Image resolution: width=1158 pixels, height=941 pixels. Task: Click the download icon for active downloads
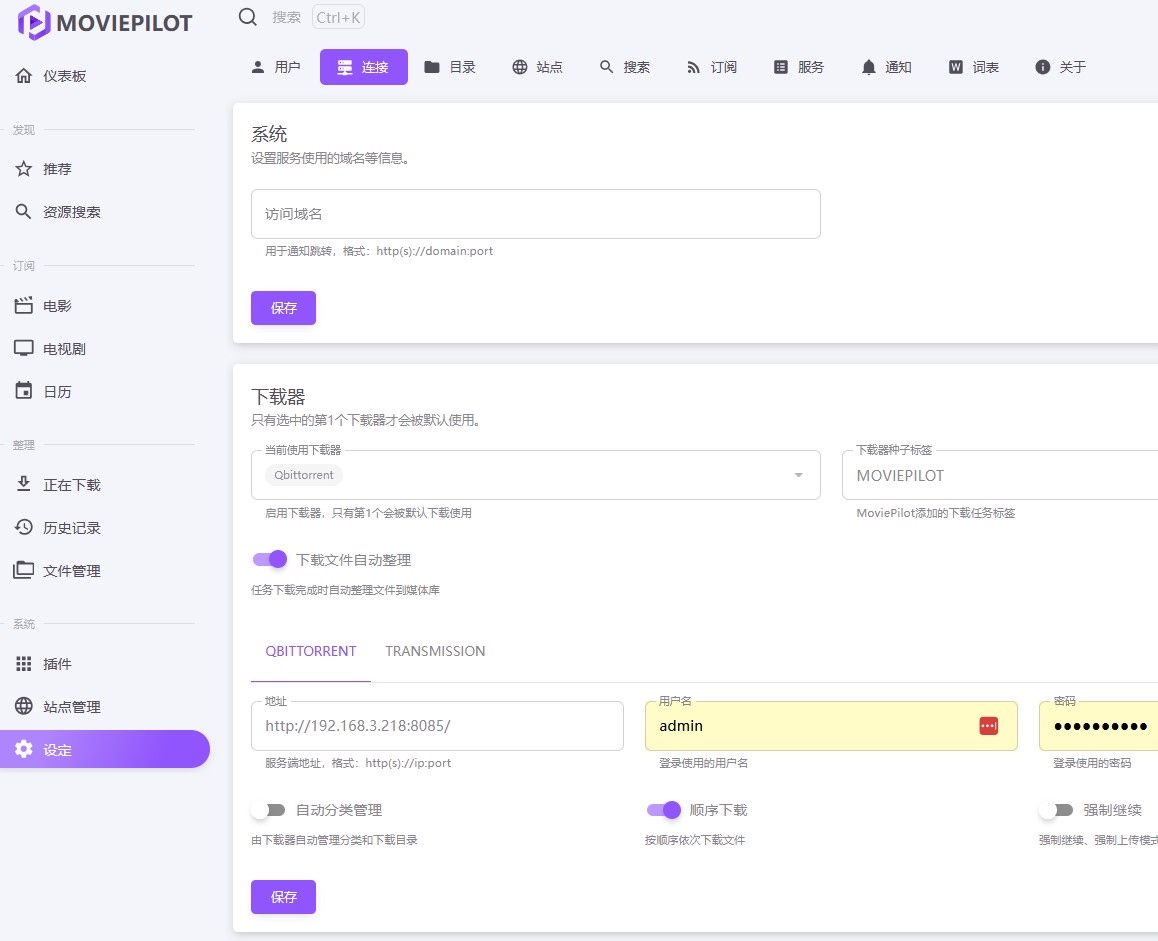[x=24, y=484]
